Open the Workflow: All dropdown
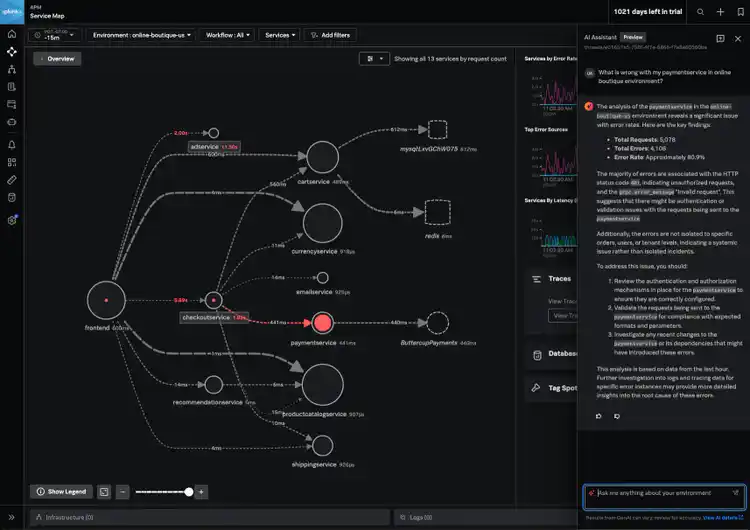This screenshot has height=530, width=750. 228,34
